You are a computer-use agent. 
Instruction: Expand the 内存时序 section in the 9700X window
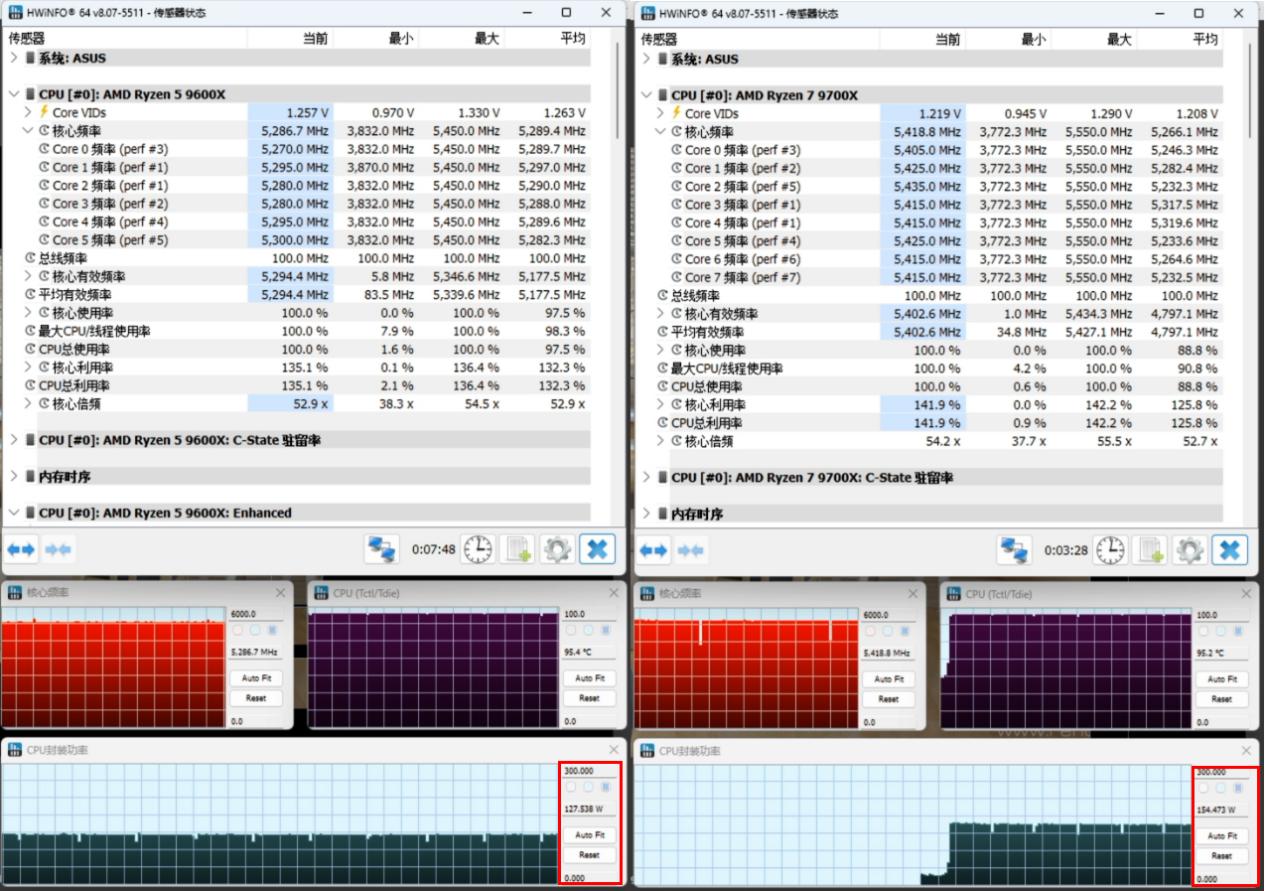coord(646,514)
